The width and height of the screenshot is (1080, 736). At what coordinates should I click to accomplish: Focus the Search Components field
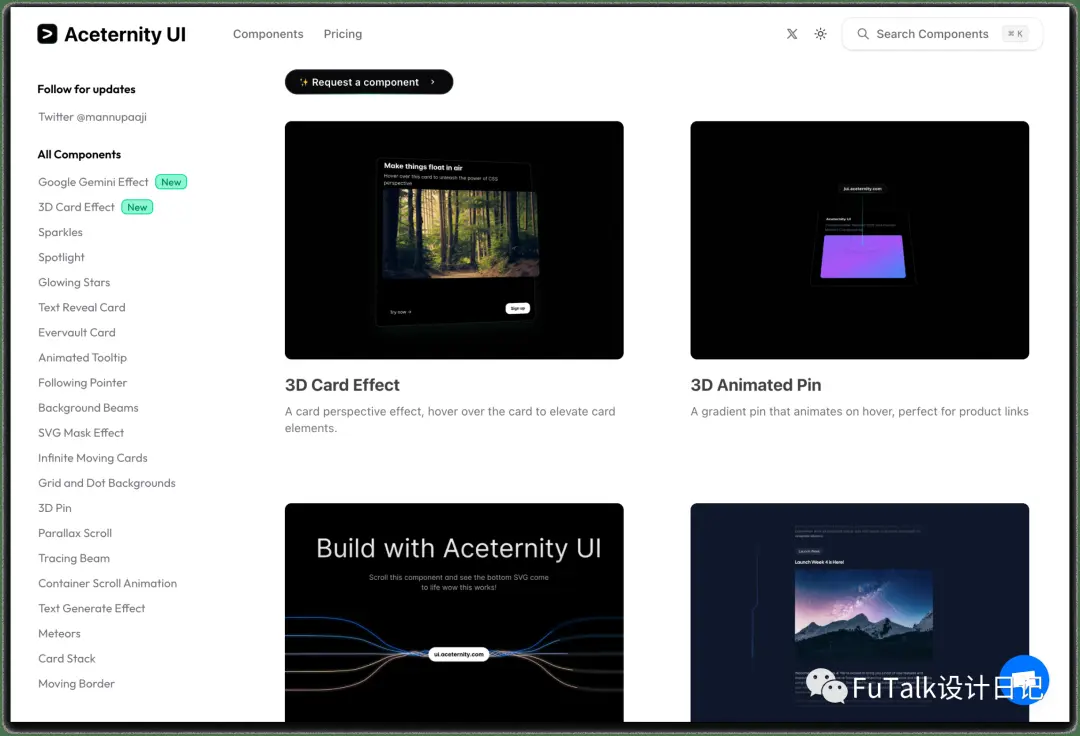pyautogui.click(x=942, y=34)
